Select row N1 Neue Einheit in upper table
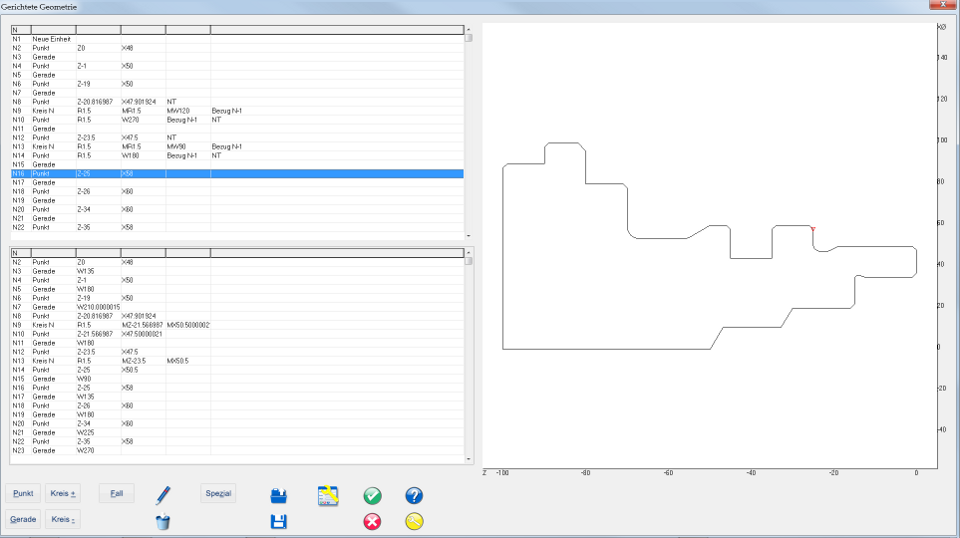960x538 pixels. pyautogui.click(x=238, y=39)
